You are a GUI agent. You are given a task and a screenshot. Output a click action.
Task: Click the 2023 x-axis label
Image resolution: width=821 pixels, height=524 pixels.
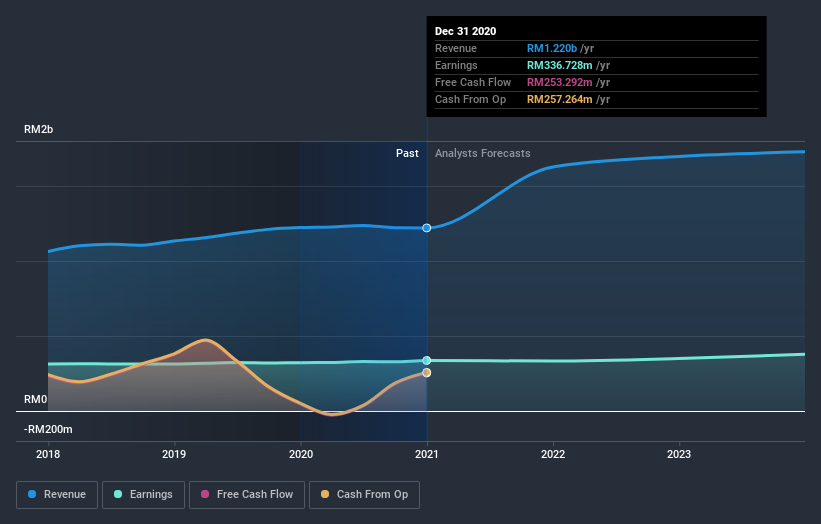coord(679,454)
